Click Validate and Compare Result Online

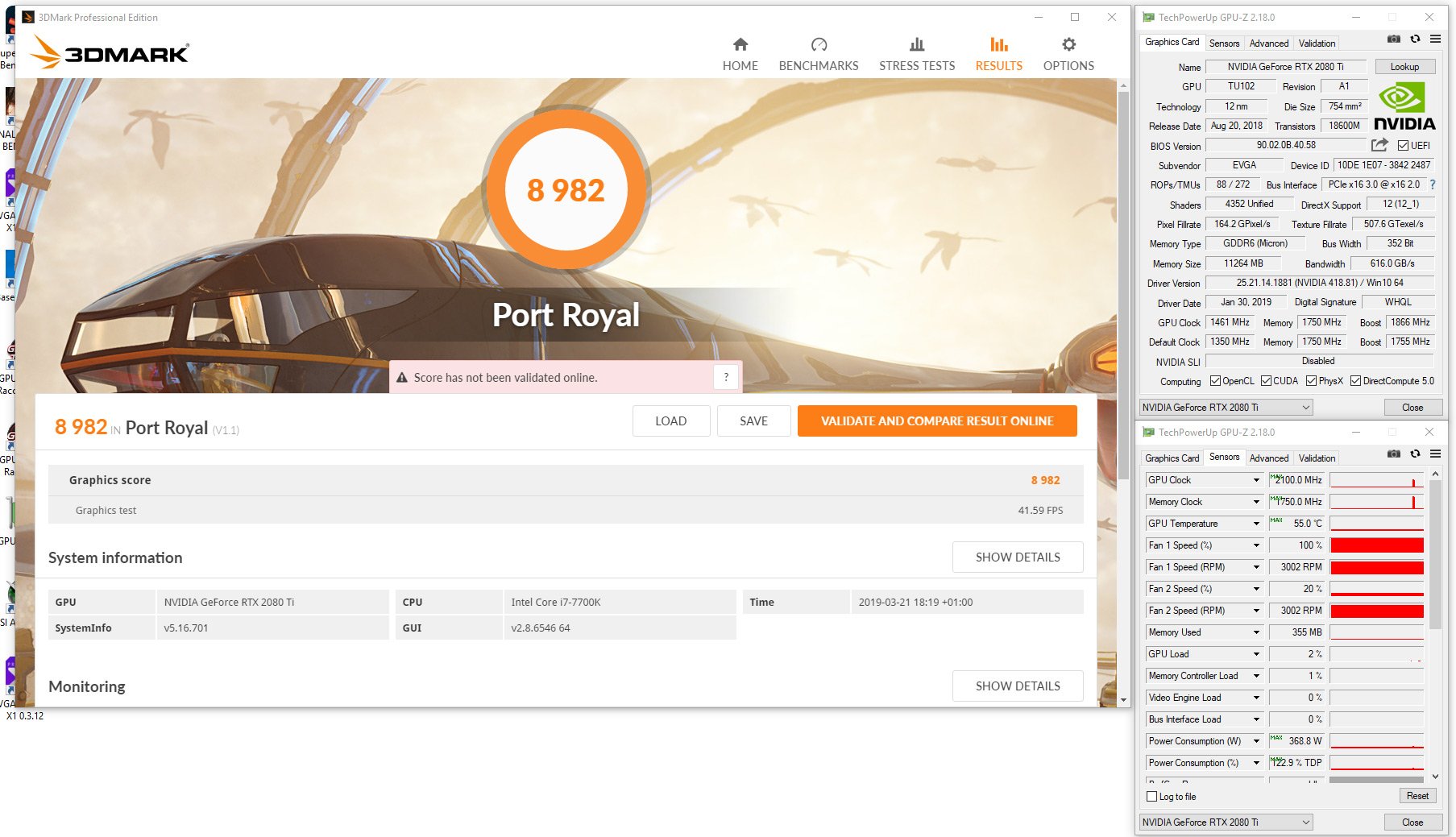point(936,421)
